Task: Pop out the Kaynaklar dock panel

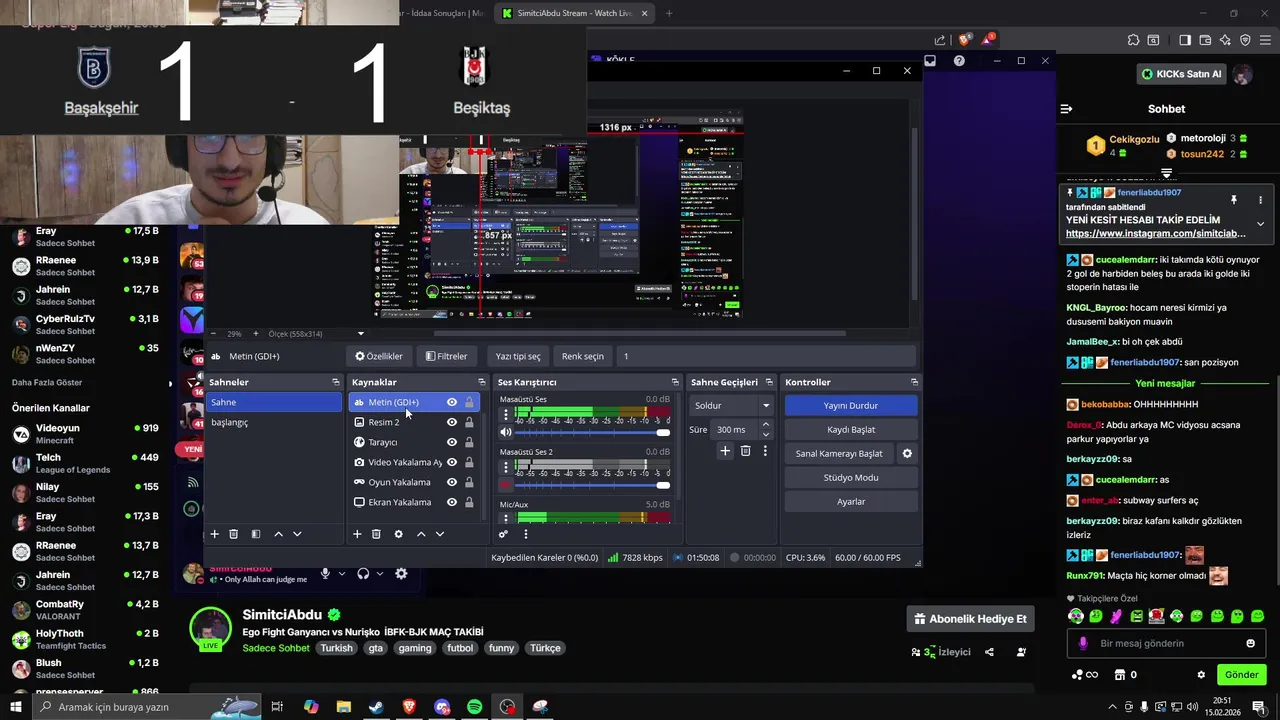Action: [481, 382]
